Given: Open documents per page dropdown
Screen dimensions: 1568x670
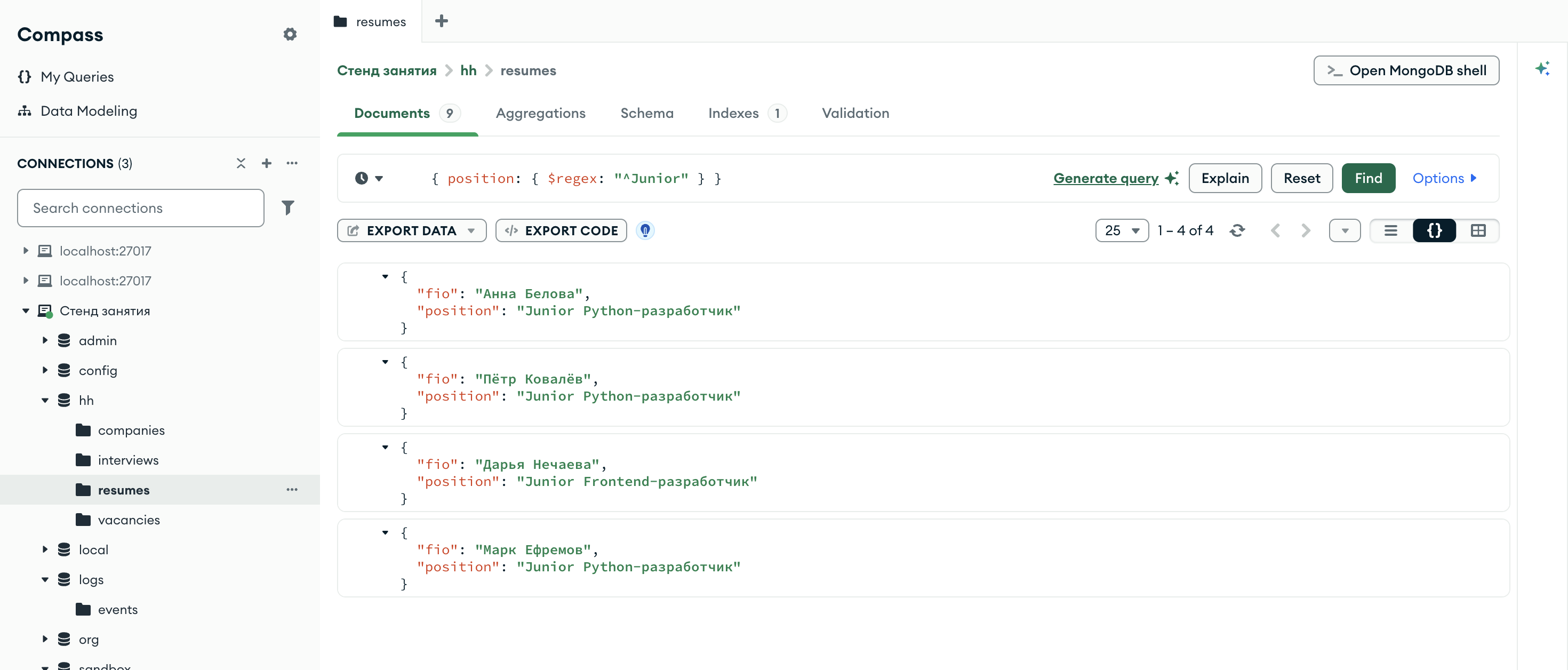Looking at the screenshot, I should click(x=1122, y=230).
